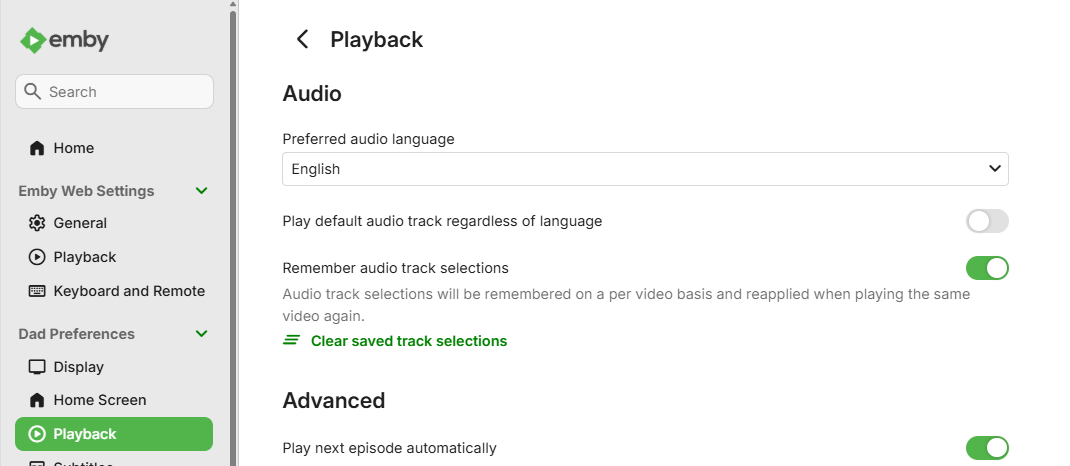
Task: Click the Home house icon in sidebar
Action: 37,148
